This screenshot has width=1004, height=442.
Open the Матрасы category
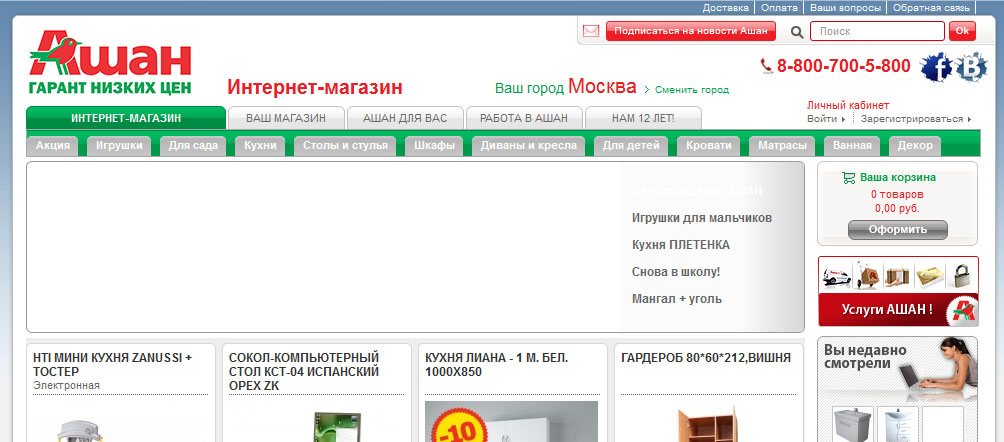pos(782,145)
